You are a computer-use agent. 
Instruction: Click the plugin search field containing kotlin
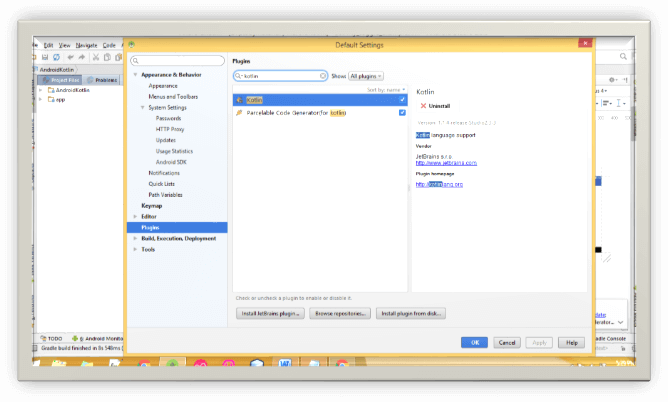pyautogui.click(x=280, y=76)
